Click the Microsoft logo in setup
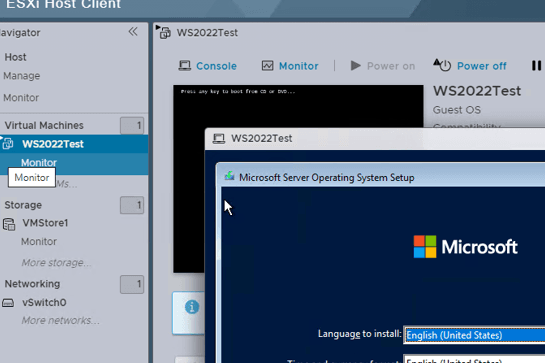The height and width of the screenshot is (363, 545). (x=465, y=247)
